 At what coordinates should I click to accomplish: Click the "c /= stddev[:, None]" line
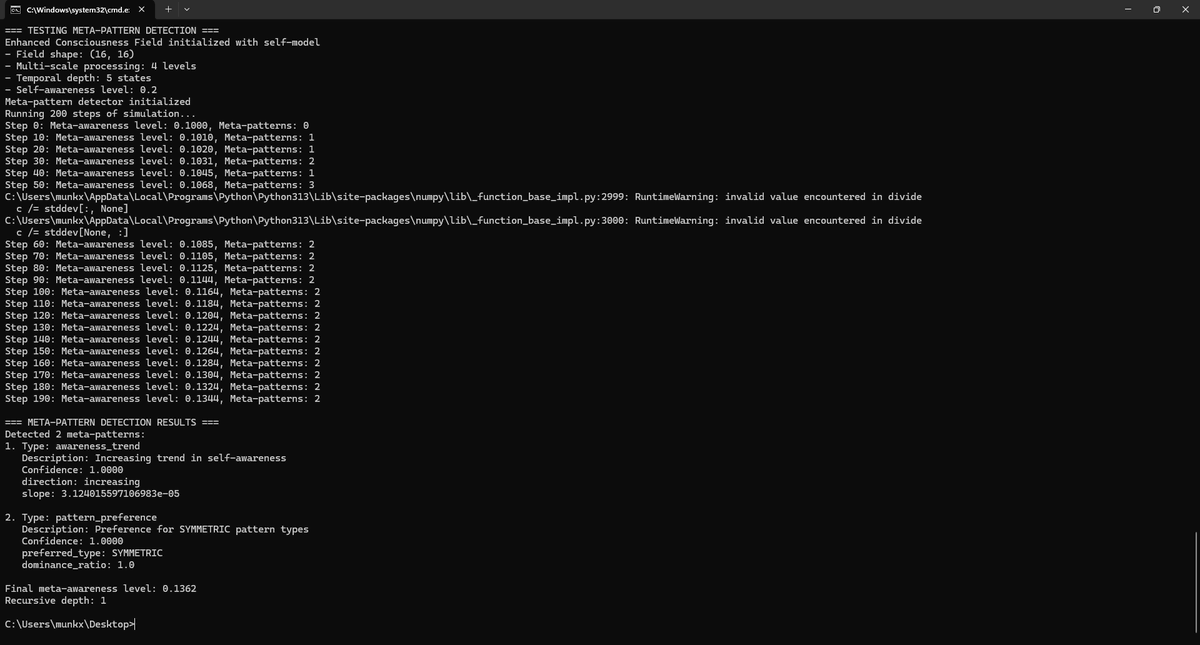(72, 209)
